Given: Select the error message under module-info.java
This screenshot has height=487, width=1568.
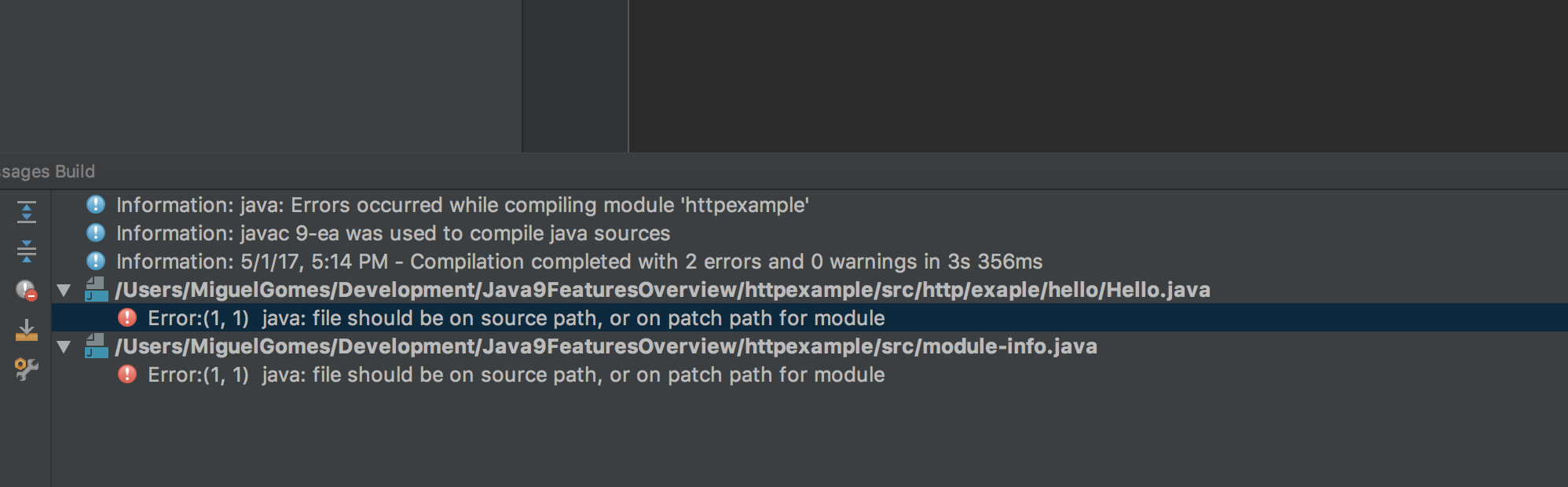Looking at the screenshot, I should click(516, 375).
